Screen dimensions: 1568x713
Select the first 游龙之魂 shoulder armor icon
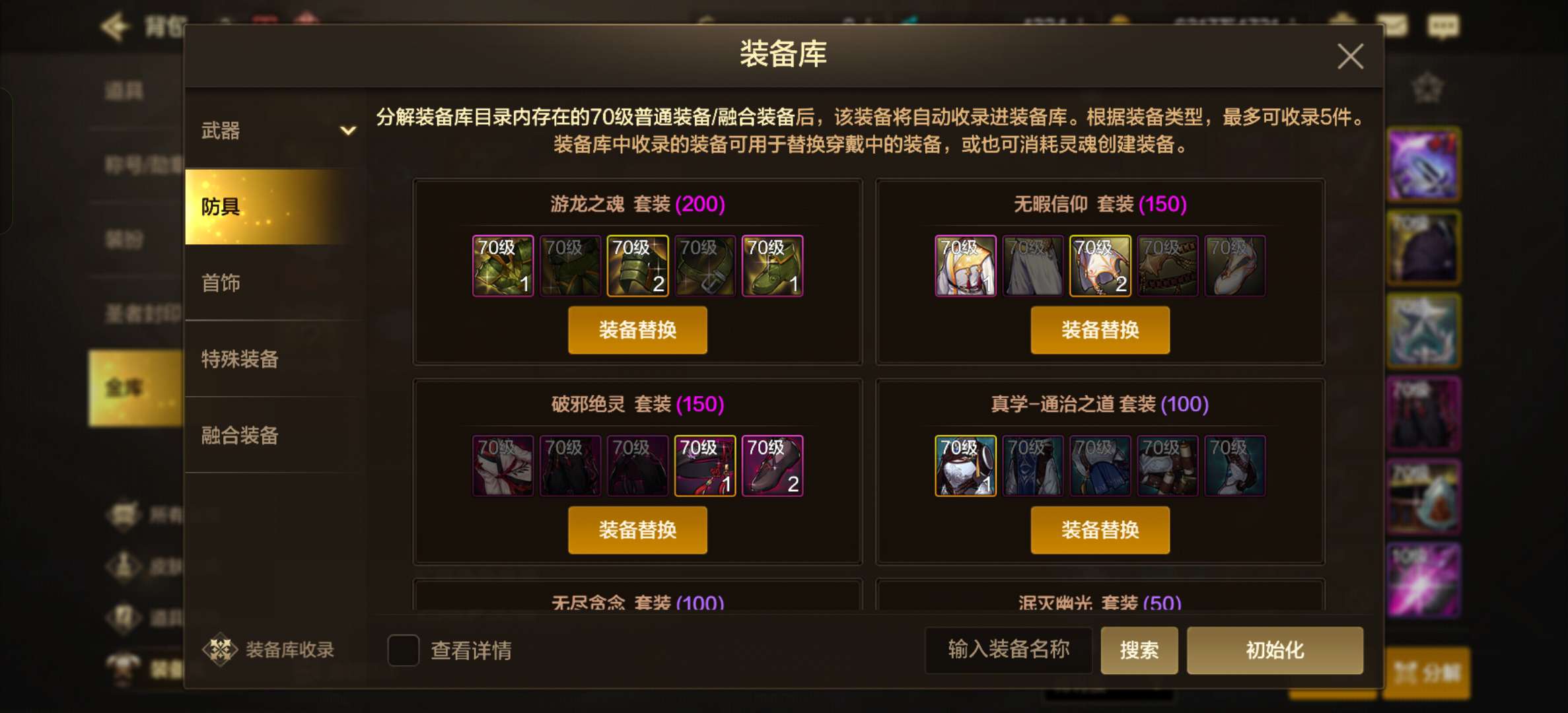pos(503,266)
